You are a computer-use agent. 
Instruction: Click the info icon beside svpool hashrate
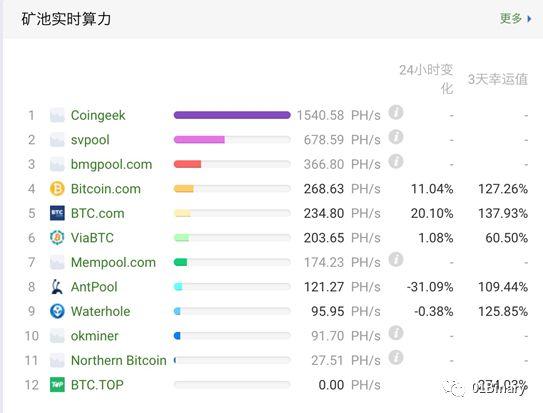396,137
